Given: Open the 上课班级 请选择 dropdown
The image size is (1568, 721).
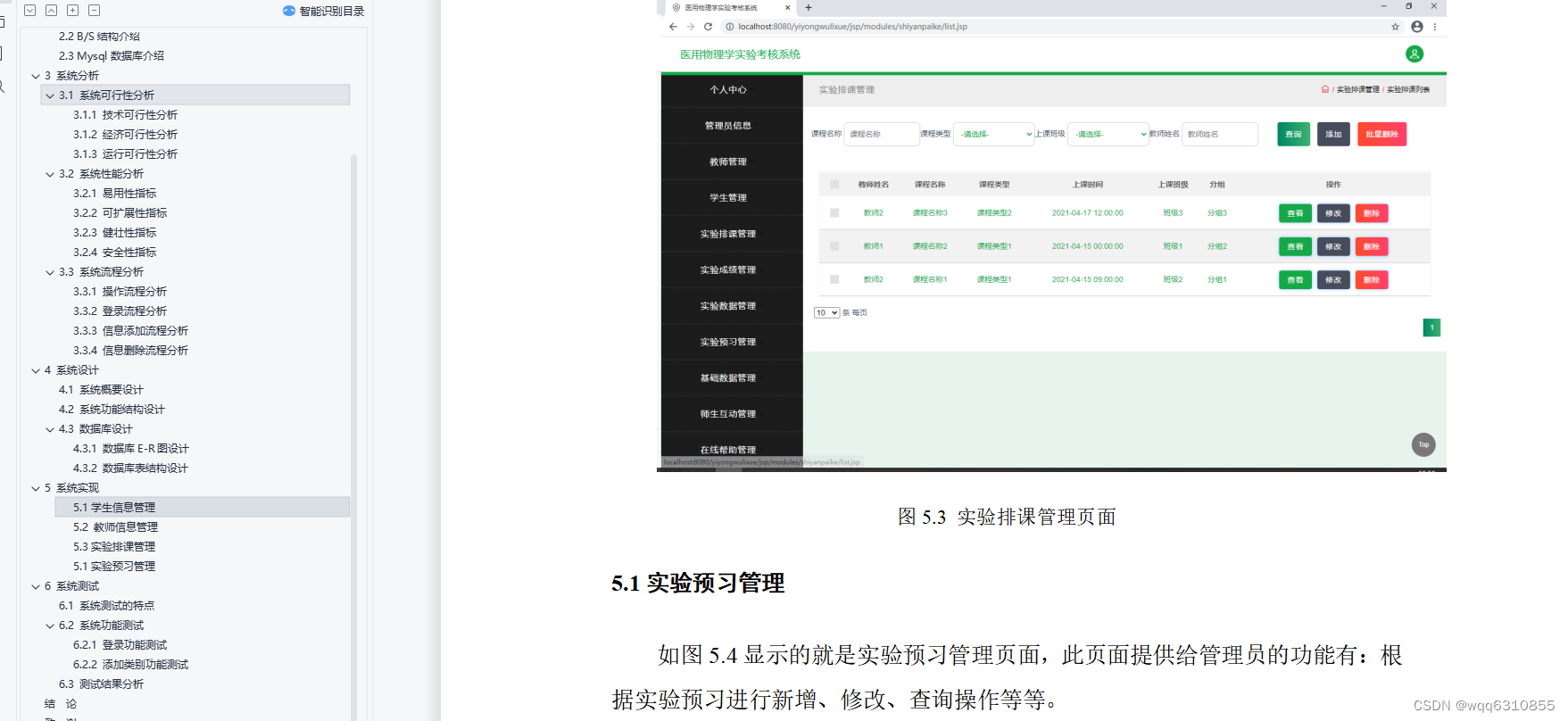Looking at the screenshot, I should coord(1108,134).
